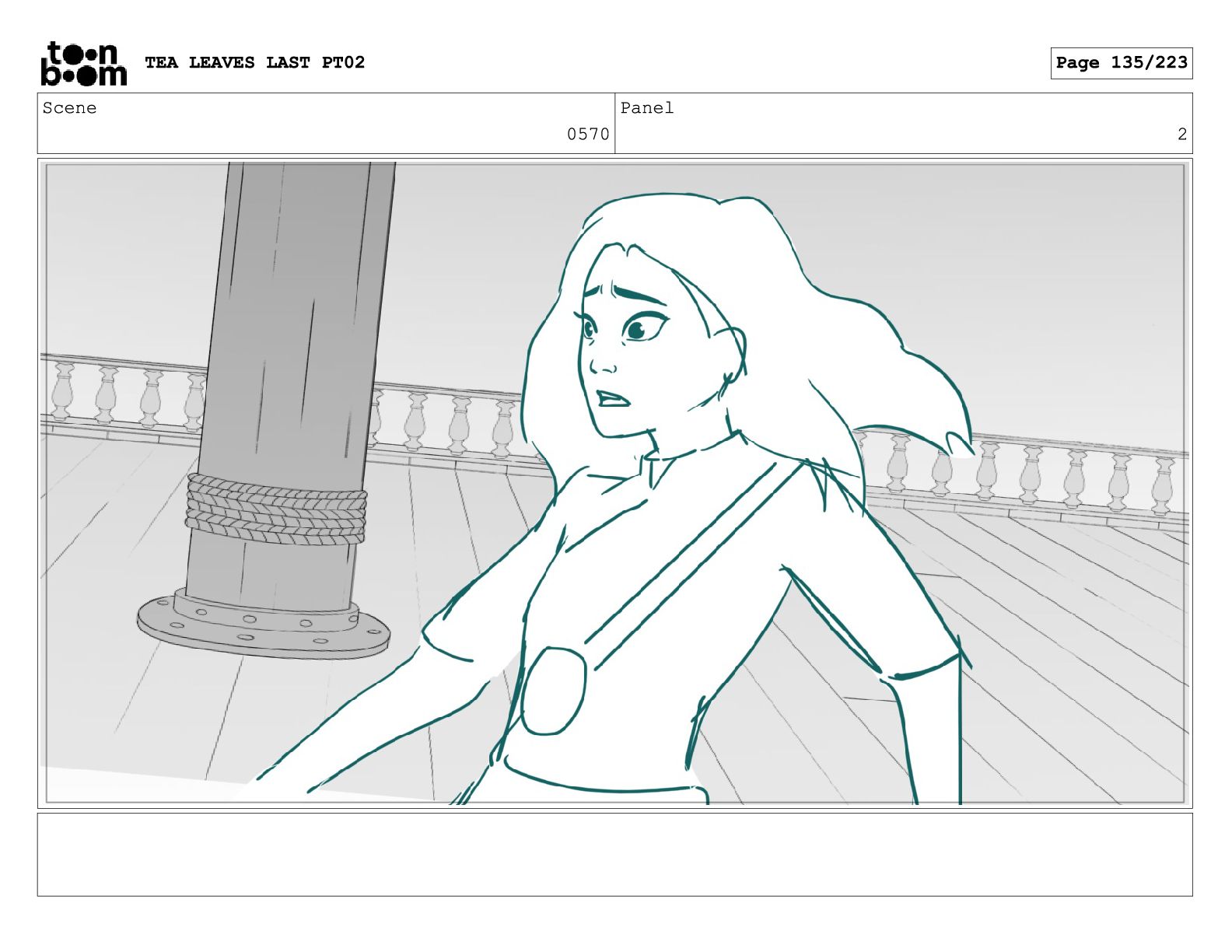This screenshot has height=952, width=1232.
Task: Select scene number '0570'
Action: point(588,135)
